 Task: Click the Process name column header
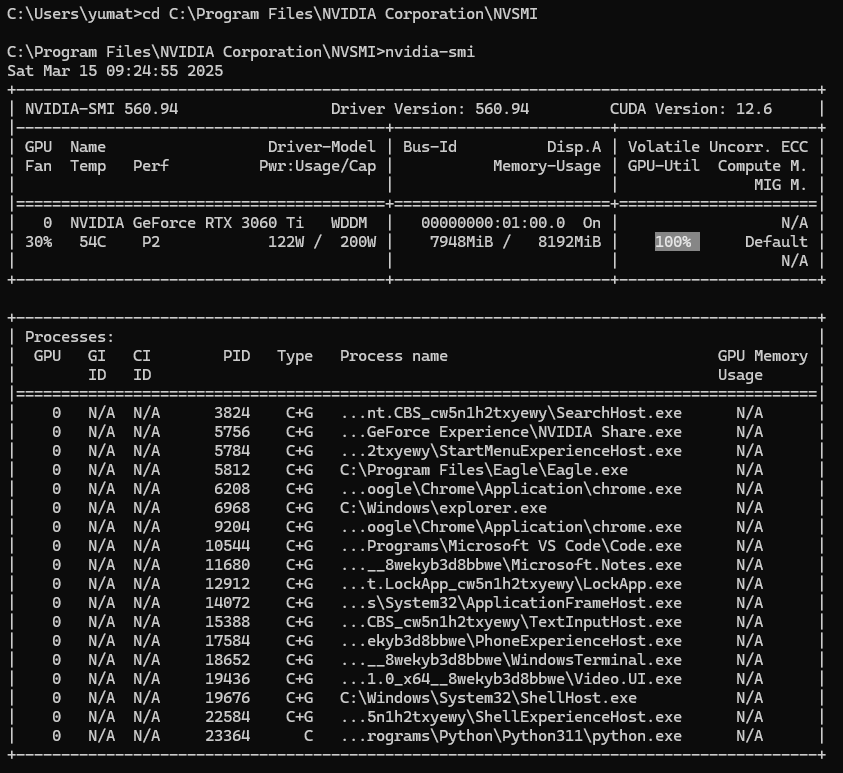[393, 356]
